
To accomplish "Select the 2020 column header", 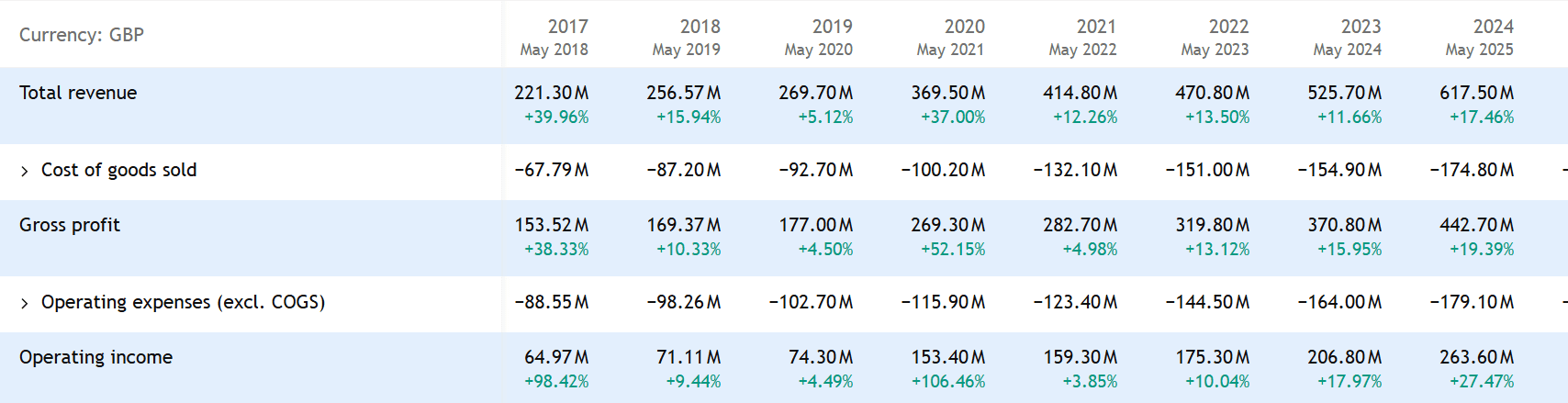I will [x=963, y=28].
